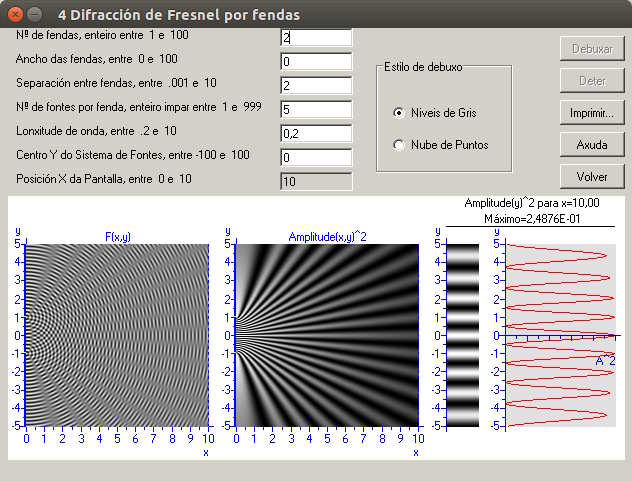Select the Nube de Puntos option

400,145
